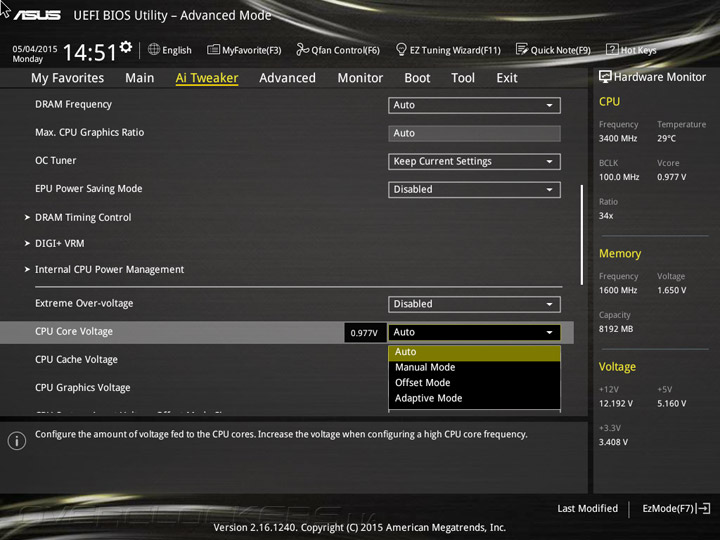This screenshot has height=540, width=720.
Task: Go to the Advanced tab
Action: tap(287, 78)
